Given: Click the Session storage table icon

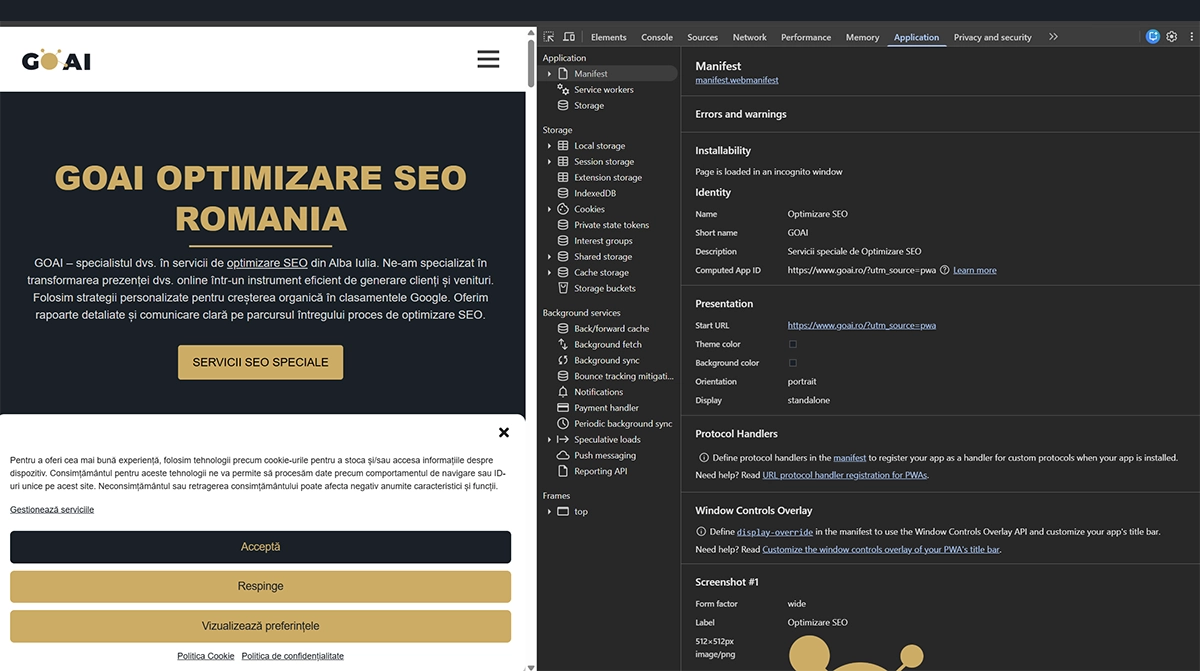Looking at the screenshot, I should click(x=563, y=161).
